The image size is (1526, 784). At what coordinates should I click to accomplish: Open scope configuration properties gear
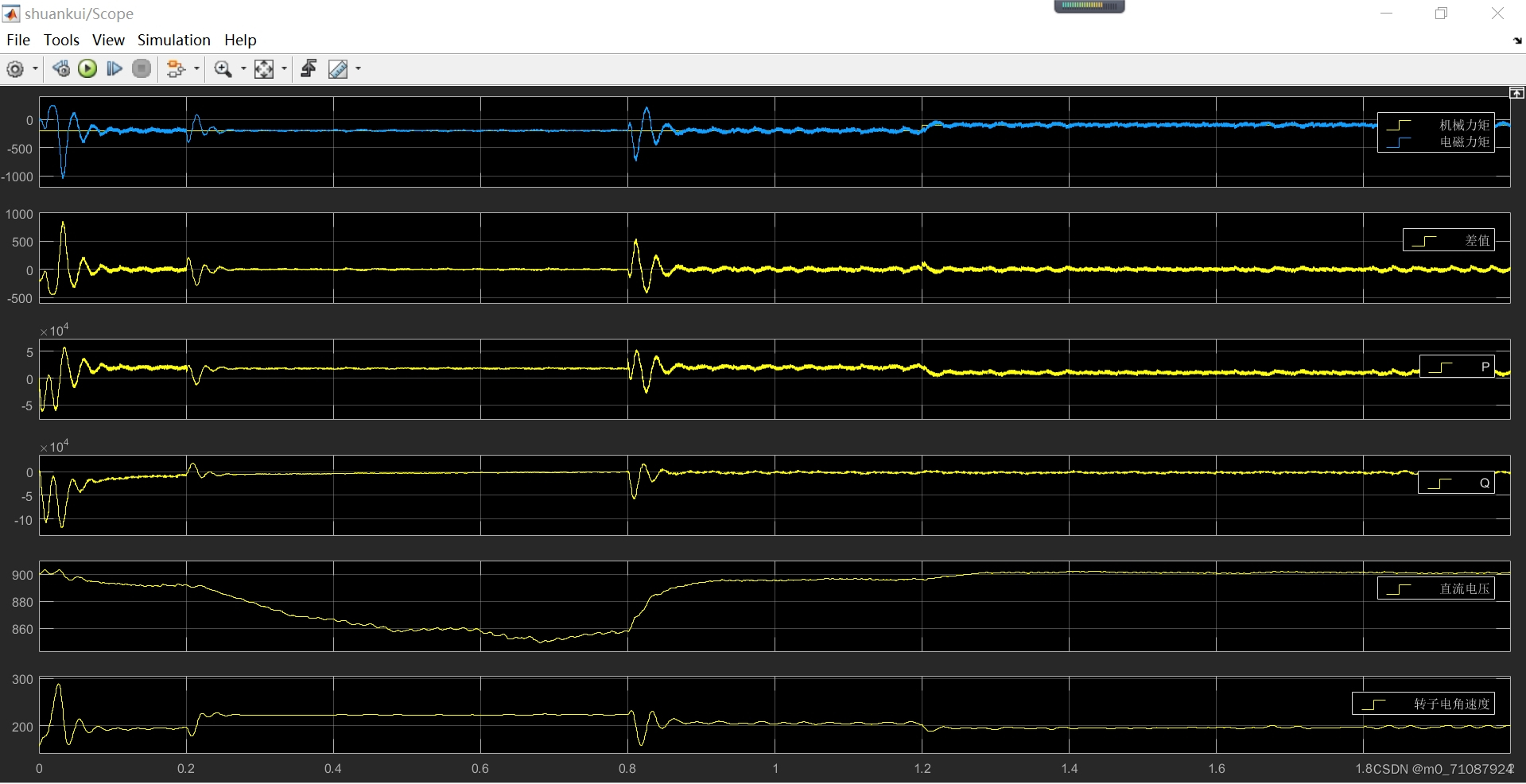click(15, 69)
